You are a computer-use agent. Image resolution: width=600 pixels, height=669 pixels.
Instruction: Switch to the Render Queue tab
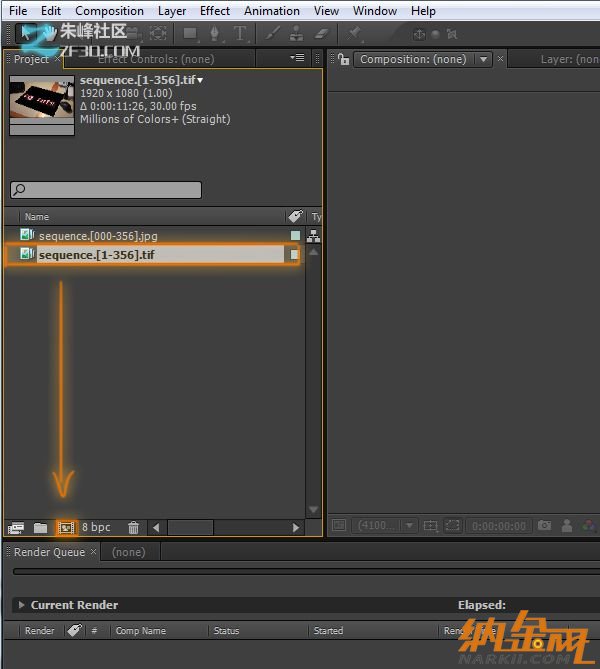pos(49,552)
